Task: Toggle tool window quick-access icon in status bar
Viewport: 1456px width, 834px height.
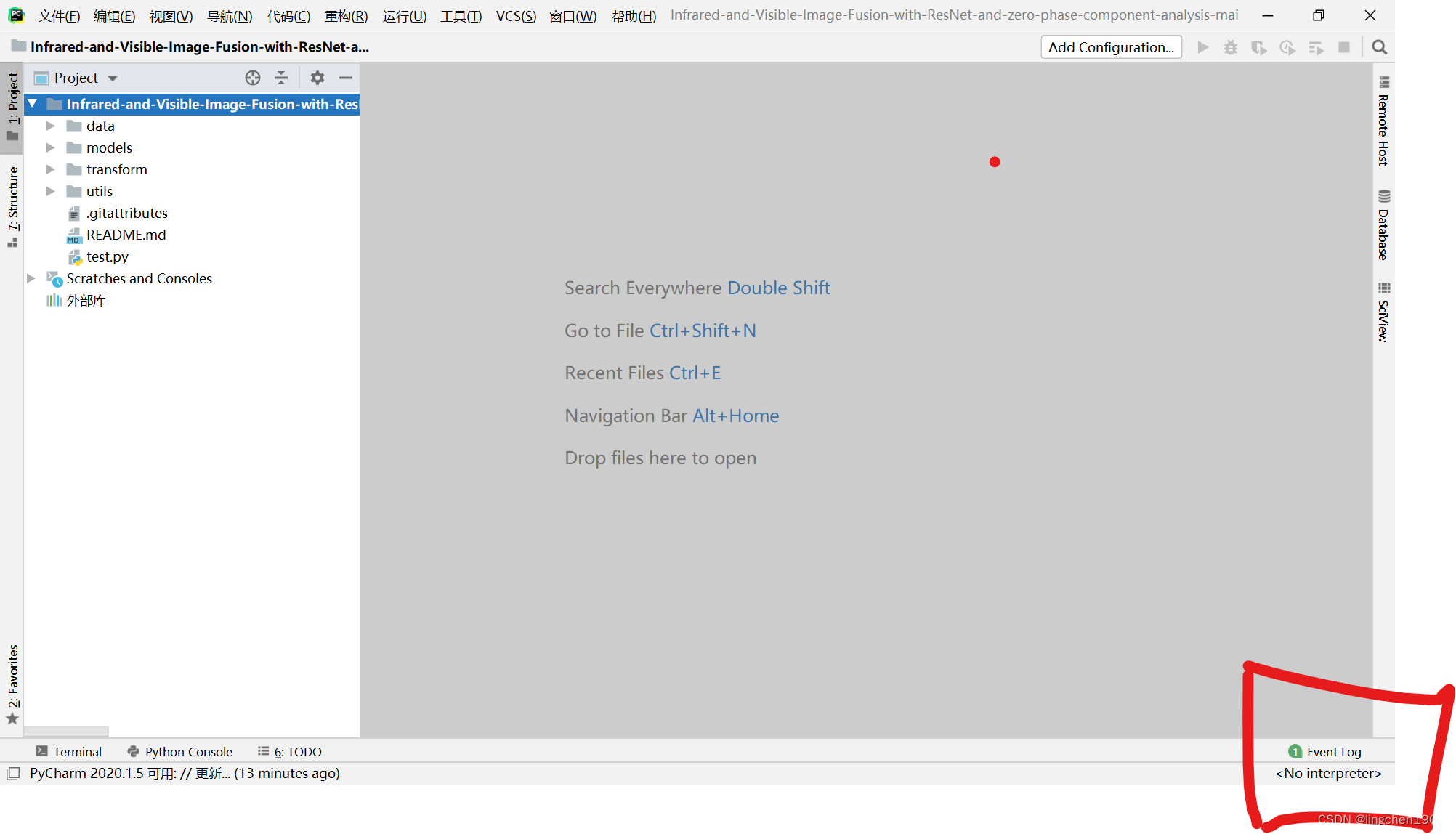Action: point(13,774)
